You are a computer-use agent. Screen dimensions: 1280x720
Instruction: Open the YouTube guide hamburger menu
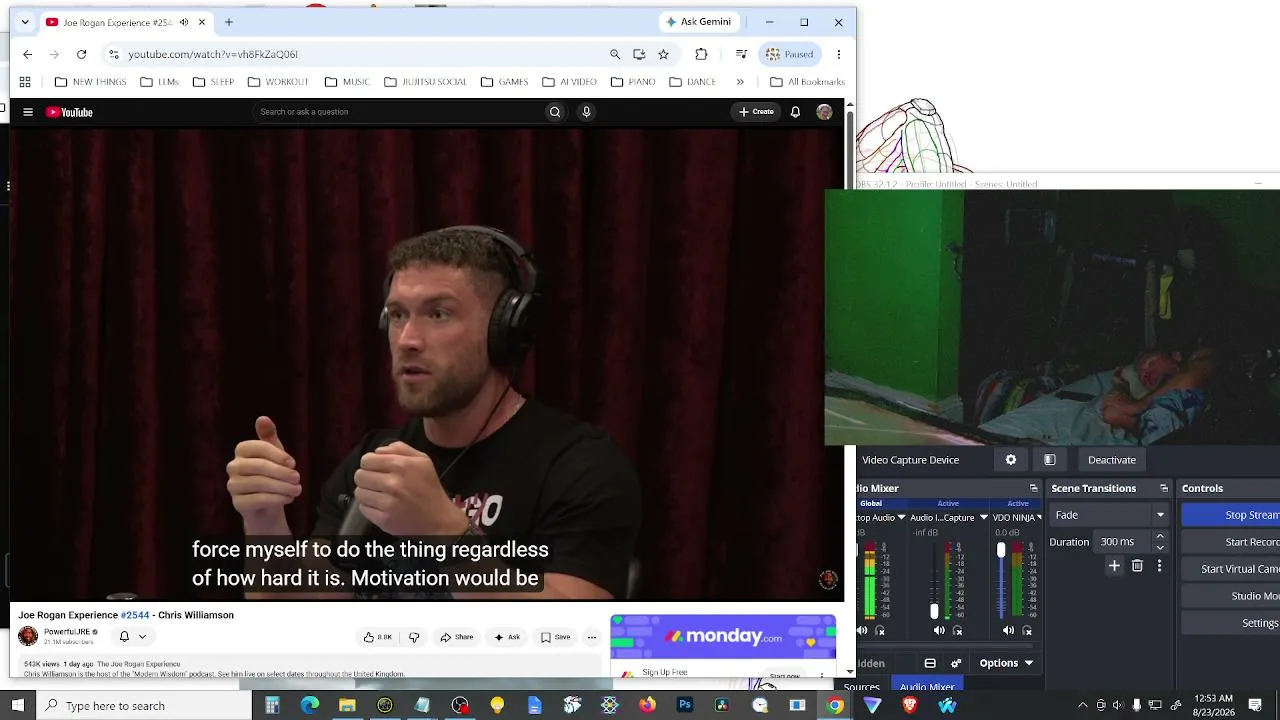[28, 112]
